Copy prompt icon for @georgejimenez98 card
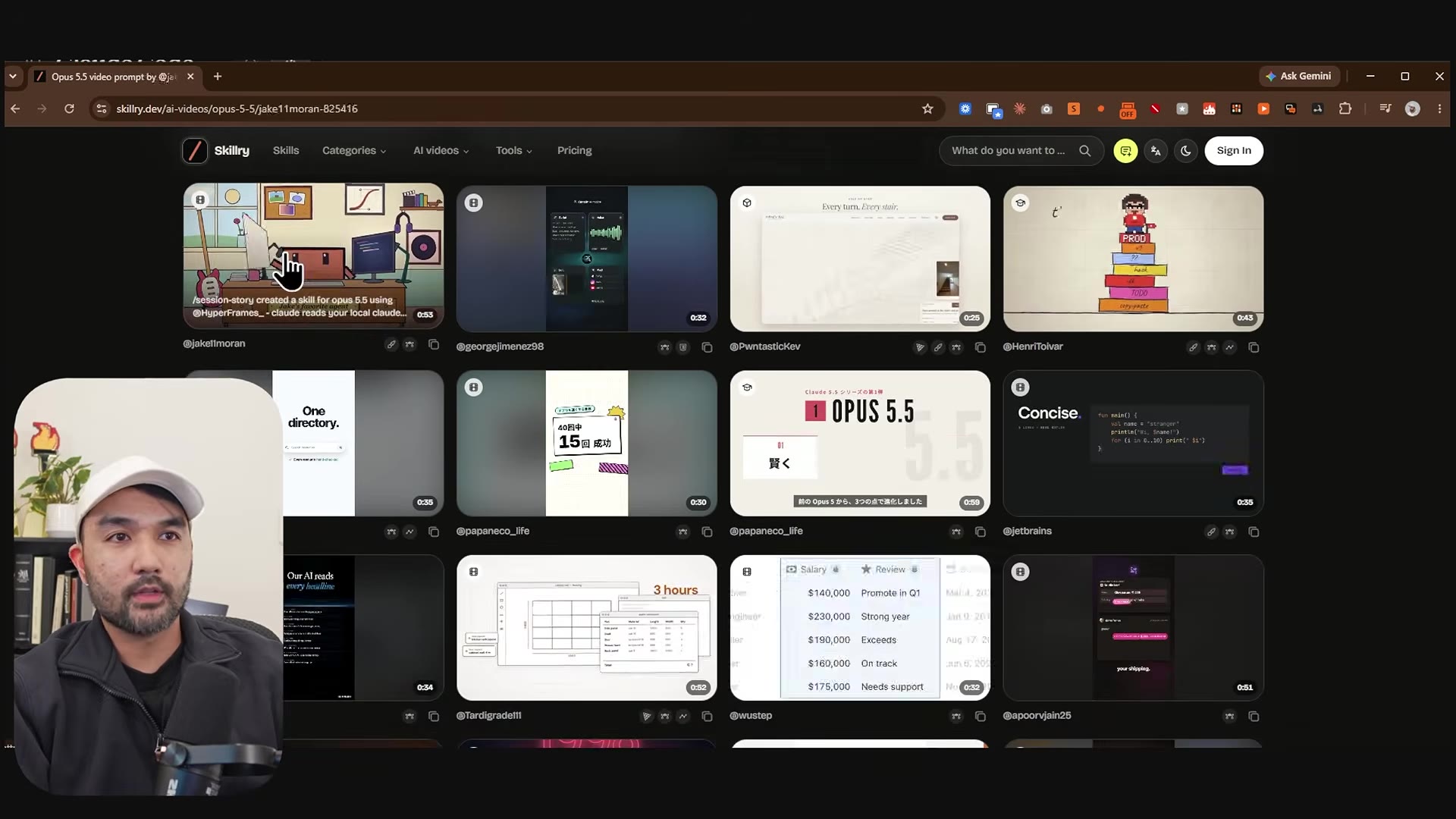1456x819 pixels. [x=707, y=347]
